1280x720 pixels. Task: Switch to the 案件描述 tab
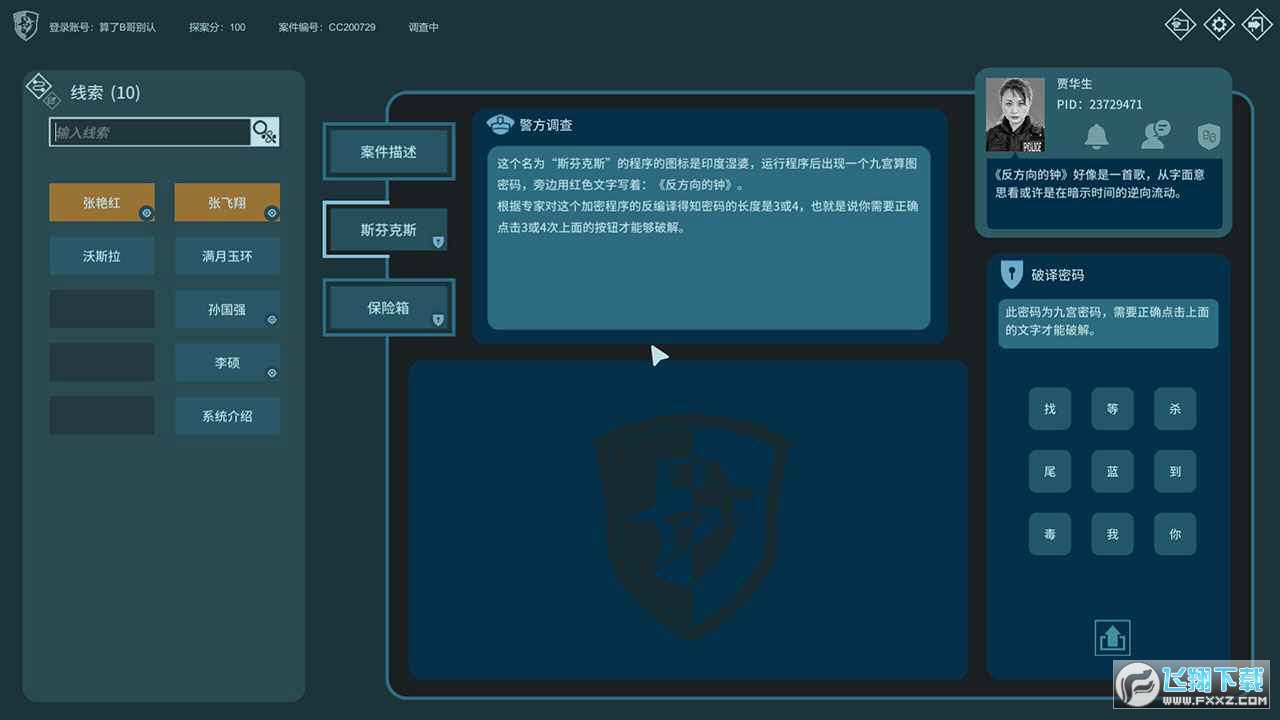[389, 152]
